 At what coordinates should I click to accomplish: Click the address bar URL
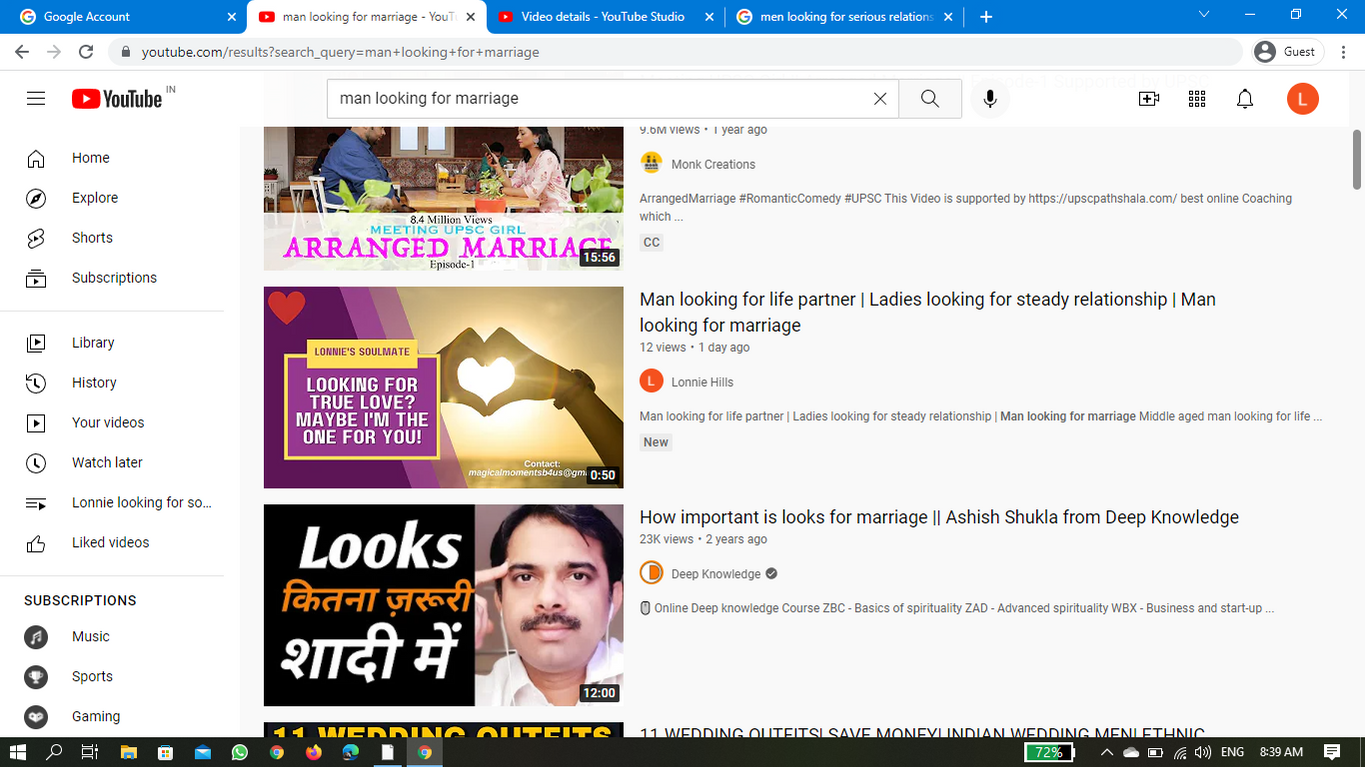340,52
